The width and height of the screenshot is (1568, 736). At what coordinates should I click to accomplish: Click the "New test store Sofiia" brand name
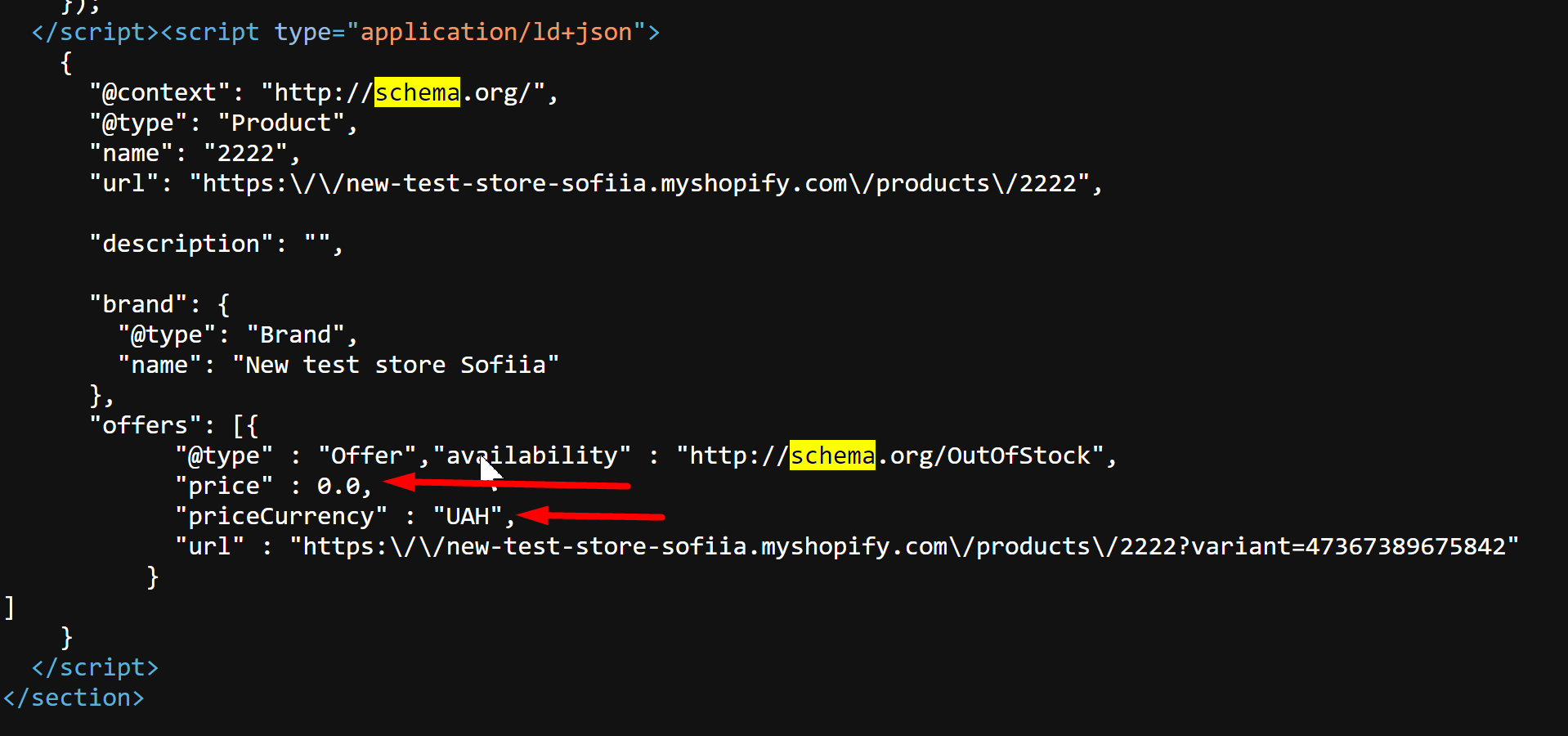pyautogui.click(x=396, y=365)
